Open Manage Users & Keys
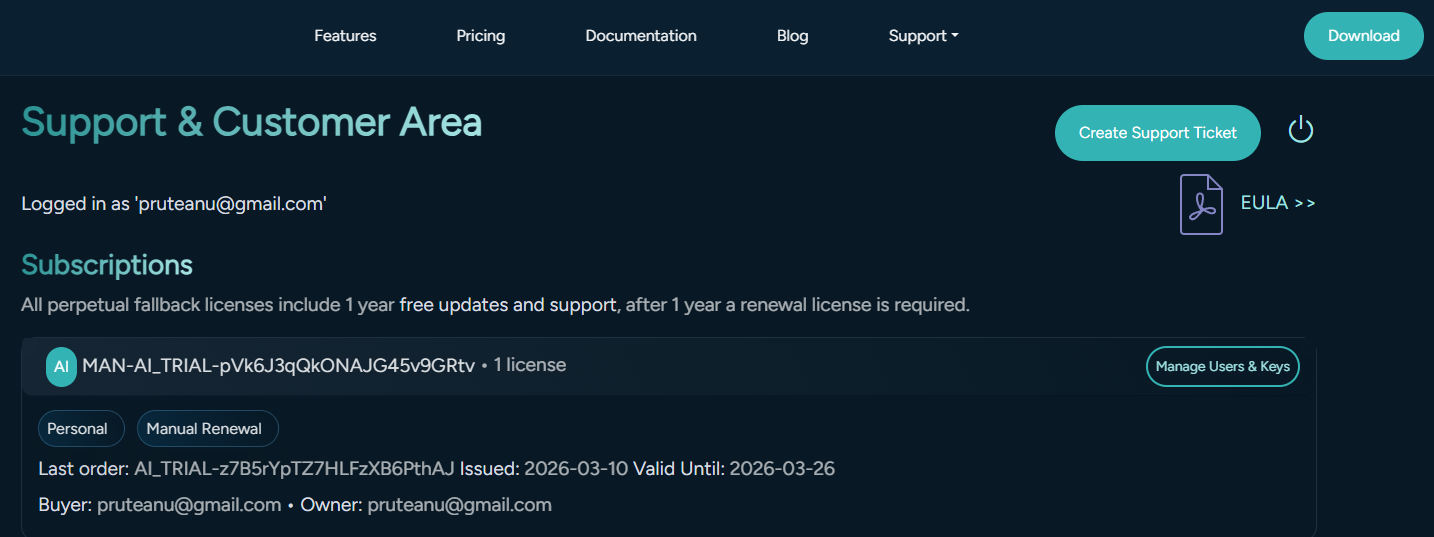The height and width of the screenshot is (537, 1434). [1222, 366]
